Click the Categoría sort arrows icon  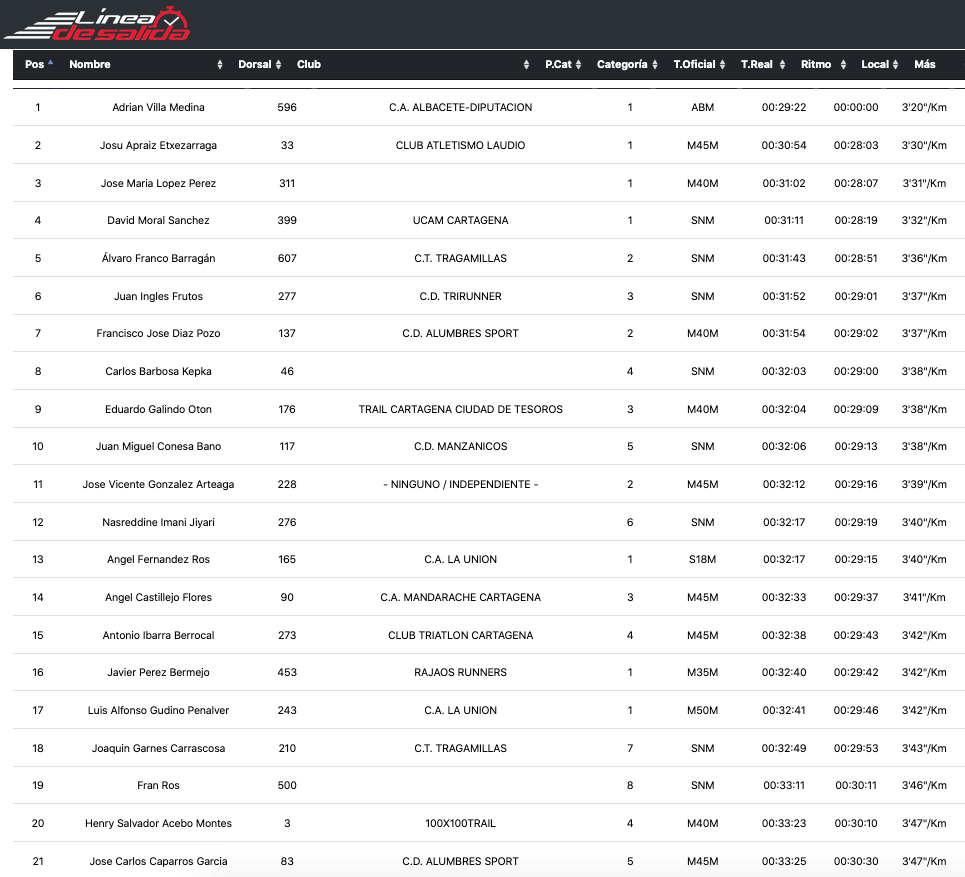click(x=654, y=65)
